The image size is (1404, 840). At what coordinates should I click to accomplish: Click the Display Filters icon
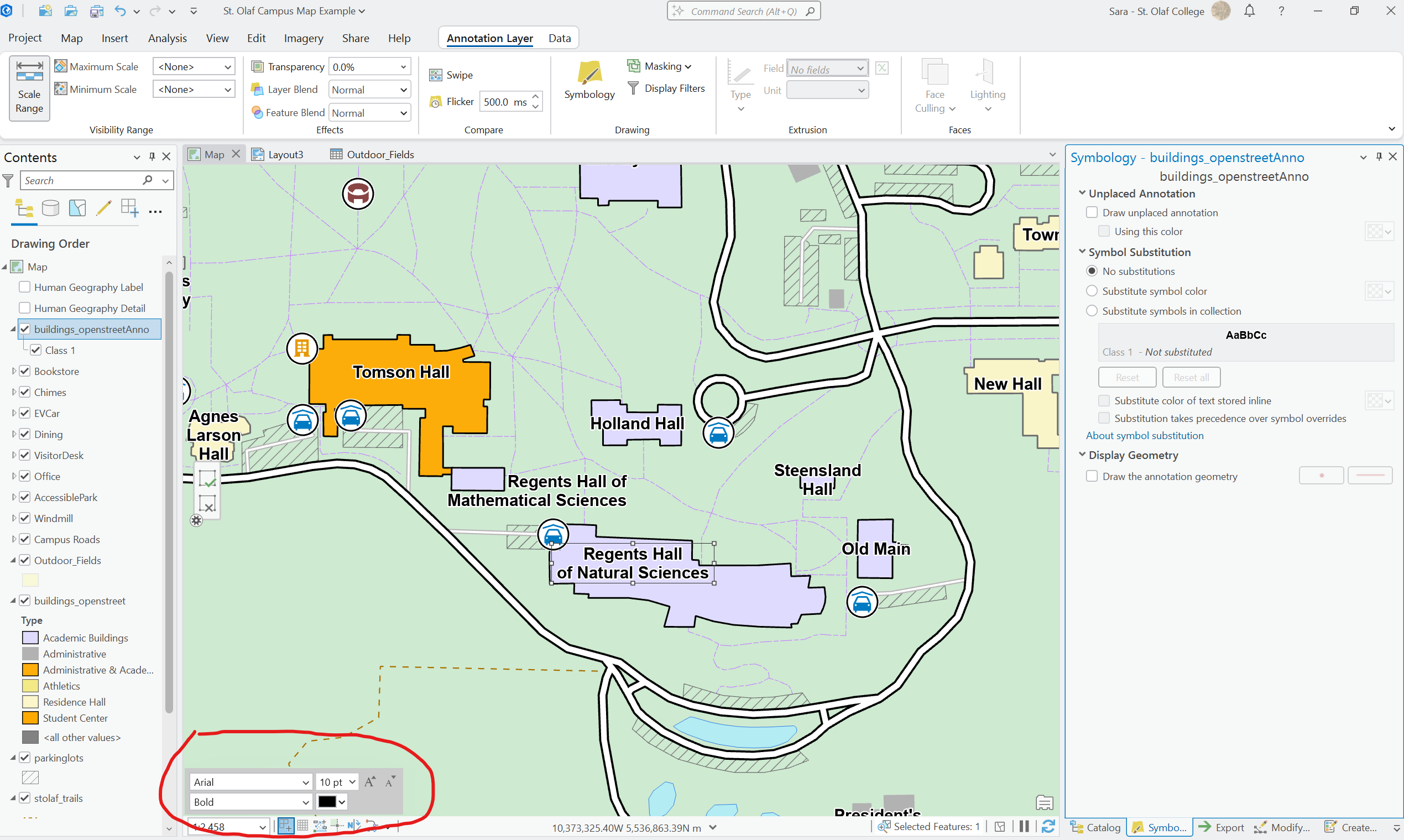633,88
